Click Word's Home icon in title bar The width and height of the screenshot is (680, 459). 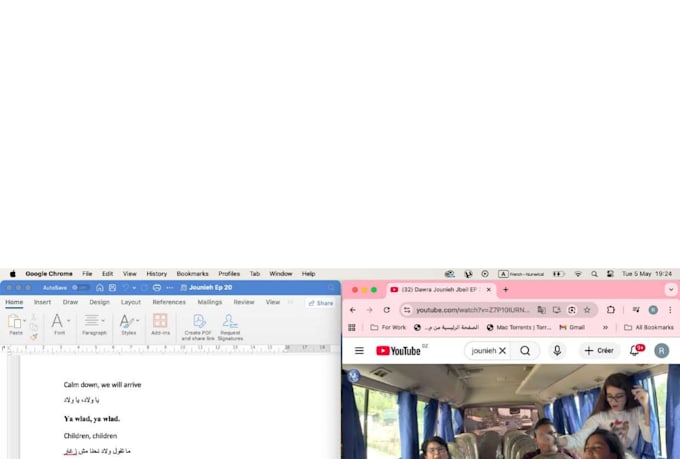coord(100,287)
